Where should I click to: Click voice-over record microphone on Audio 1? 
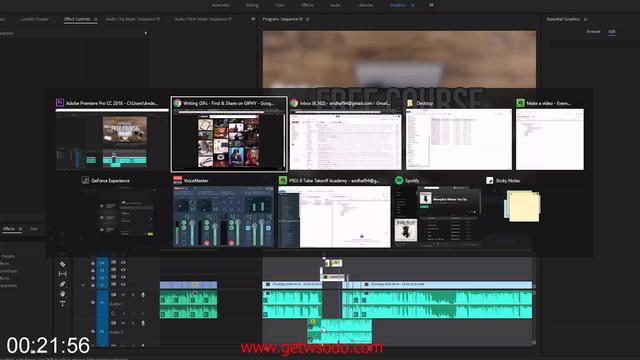pos(143,295)
